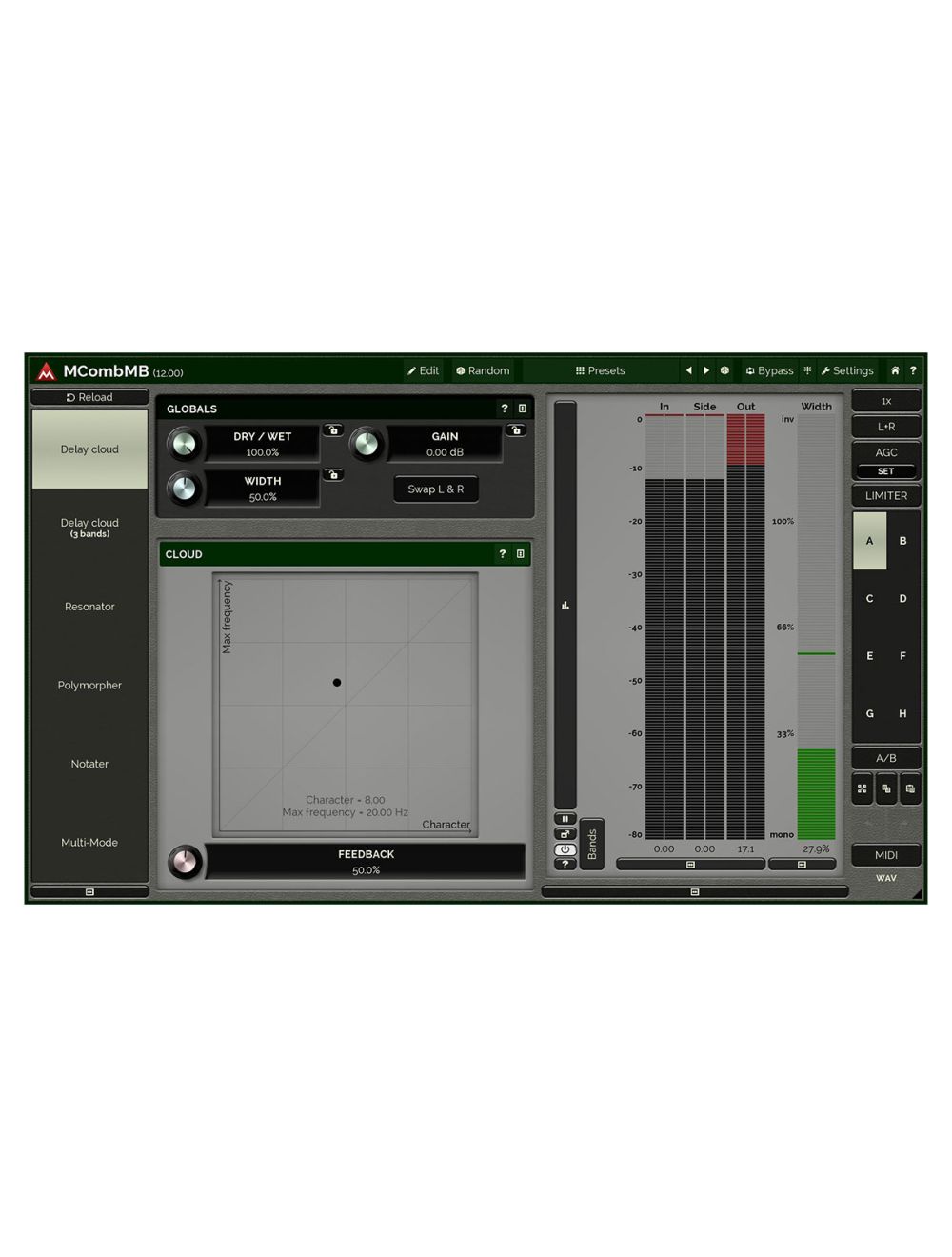952x1257 pixels.
Task: Collapse the width meter using bottom bar
Action: (x=802, y=865)
